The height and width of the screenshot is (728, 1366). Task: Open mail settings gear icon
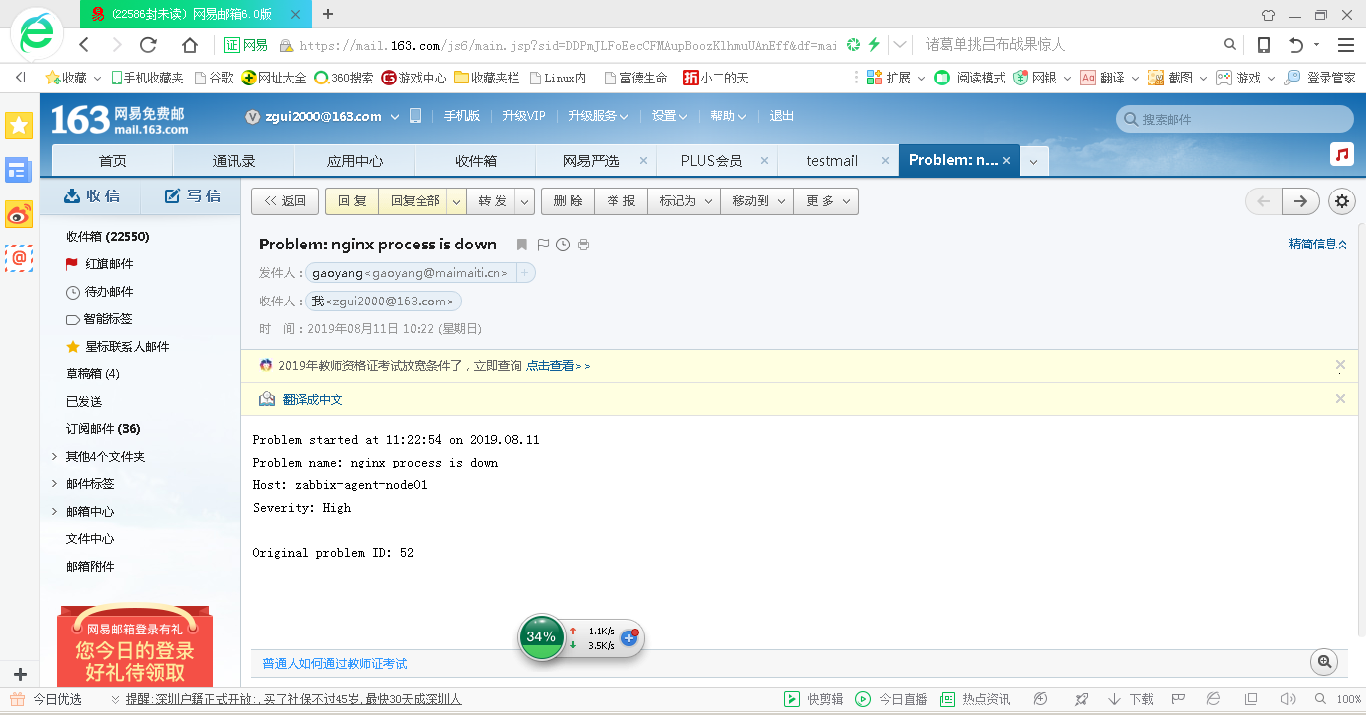point(1342,201)
